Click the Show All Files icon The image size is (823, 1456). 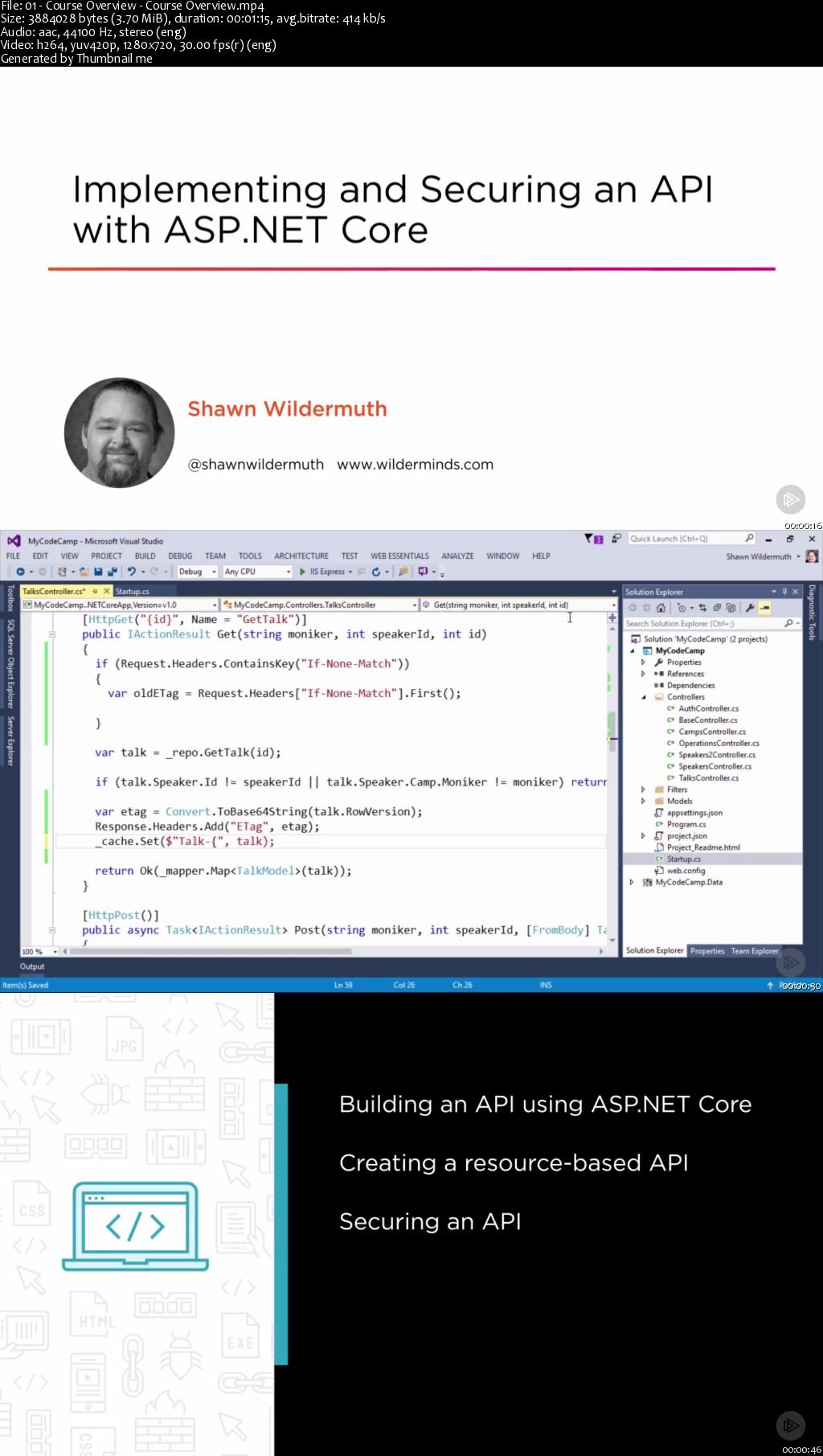pos(731,608)
